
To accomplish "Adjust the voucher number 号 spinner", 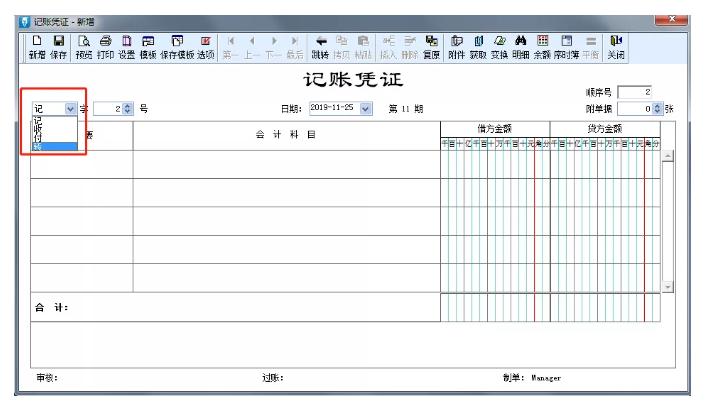I will coord(128,109).
